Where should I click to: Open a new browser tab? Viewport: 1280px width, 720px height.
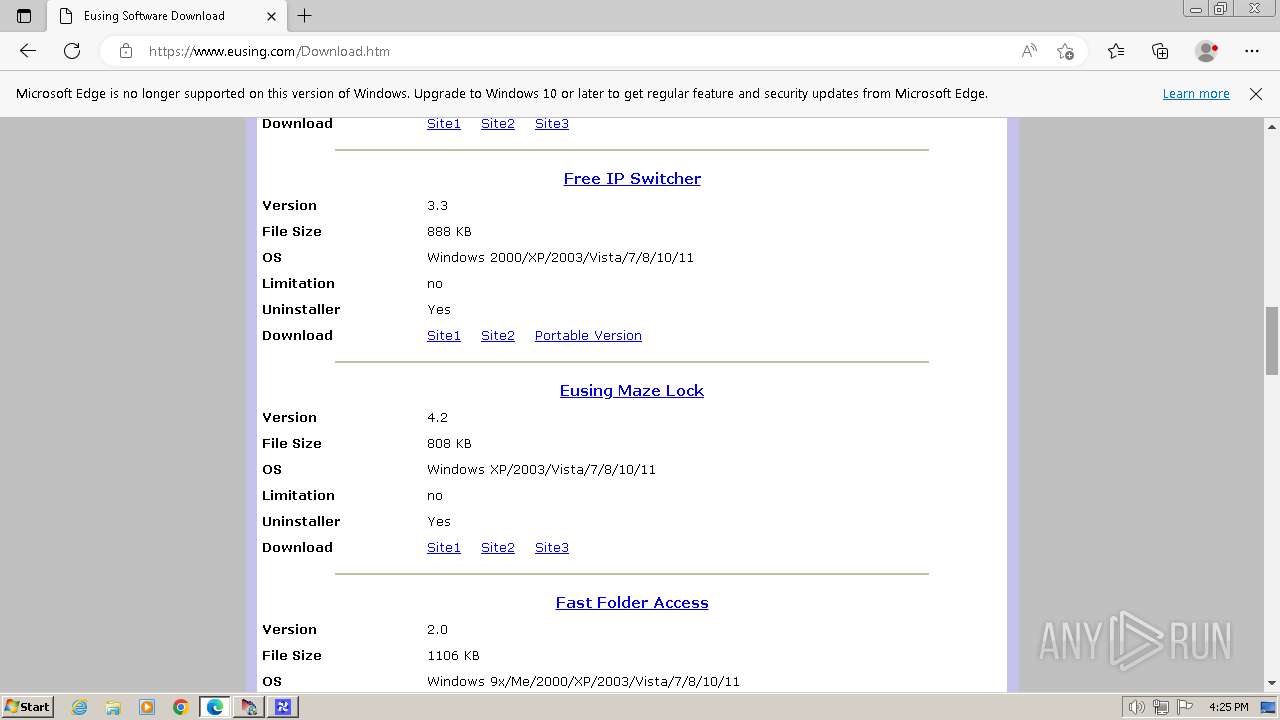[x=305, y=16]
